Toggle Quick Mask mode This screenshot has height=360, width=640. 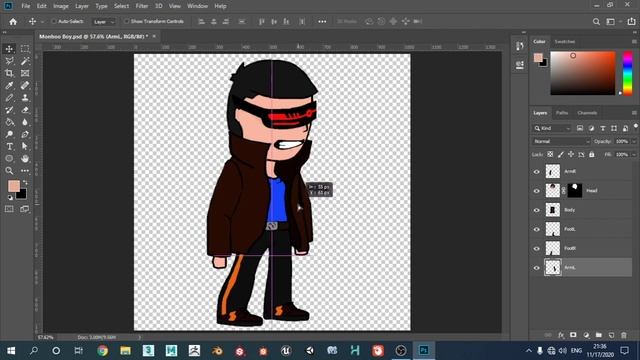9,209
